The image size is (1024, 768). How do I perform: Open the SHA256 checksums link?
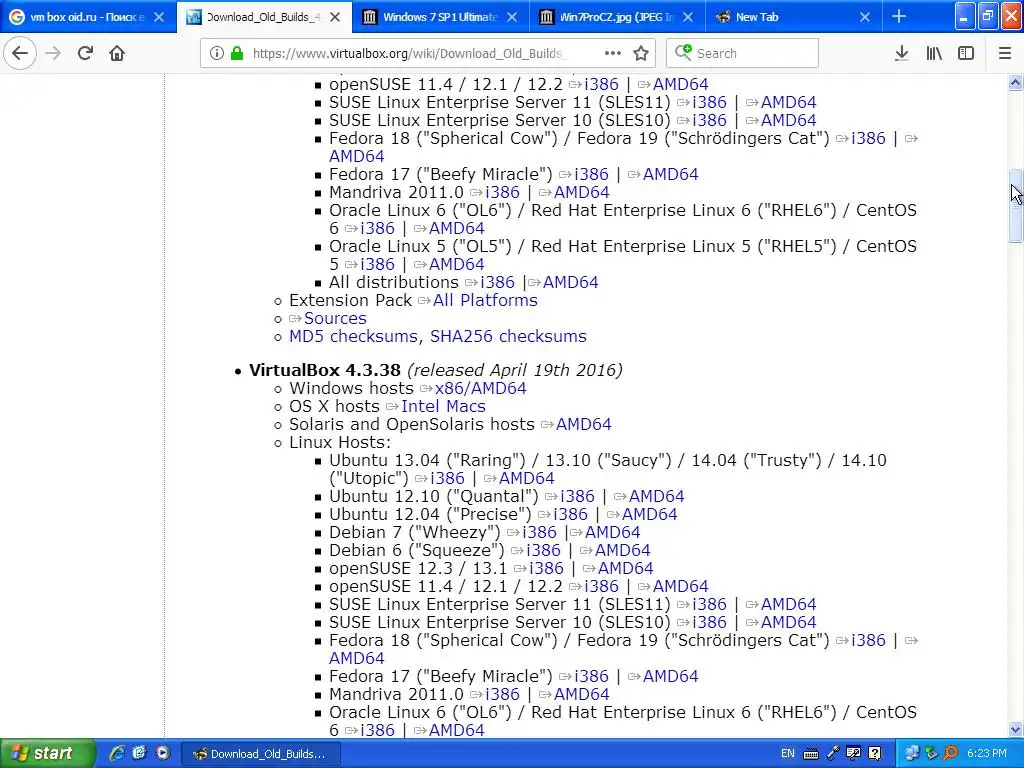508,336
